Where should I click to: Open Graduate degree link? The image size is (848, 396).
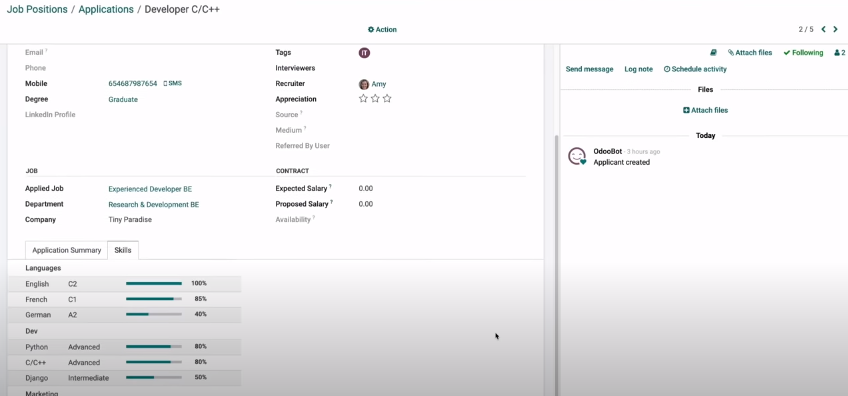(123, 100)
